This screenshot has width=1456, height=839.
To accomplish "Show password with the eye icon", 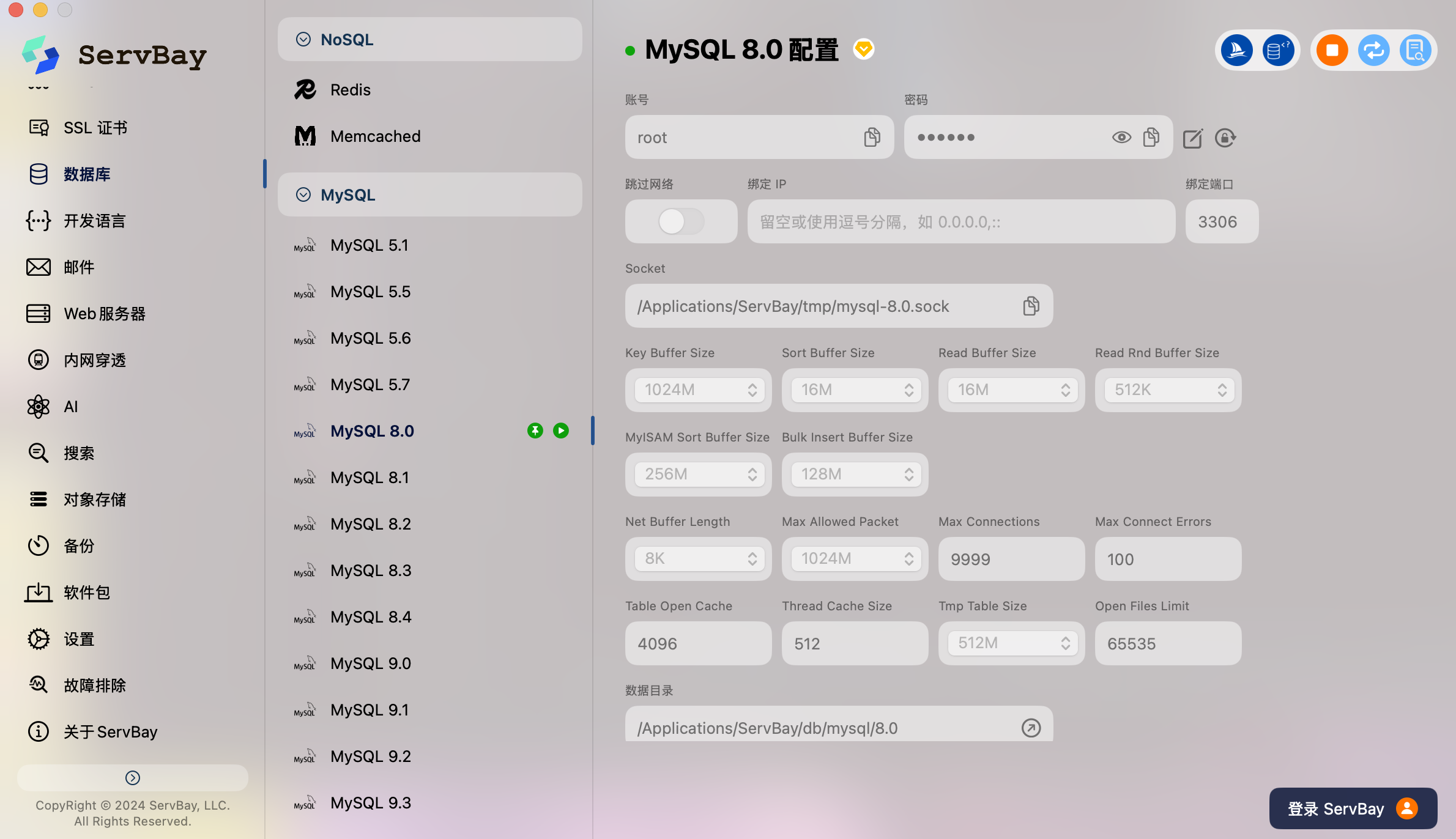I will (x=1121, y=137).
